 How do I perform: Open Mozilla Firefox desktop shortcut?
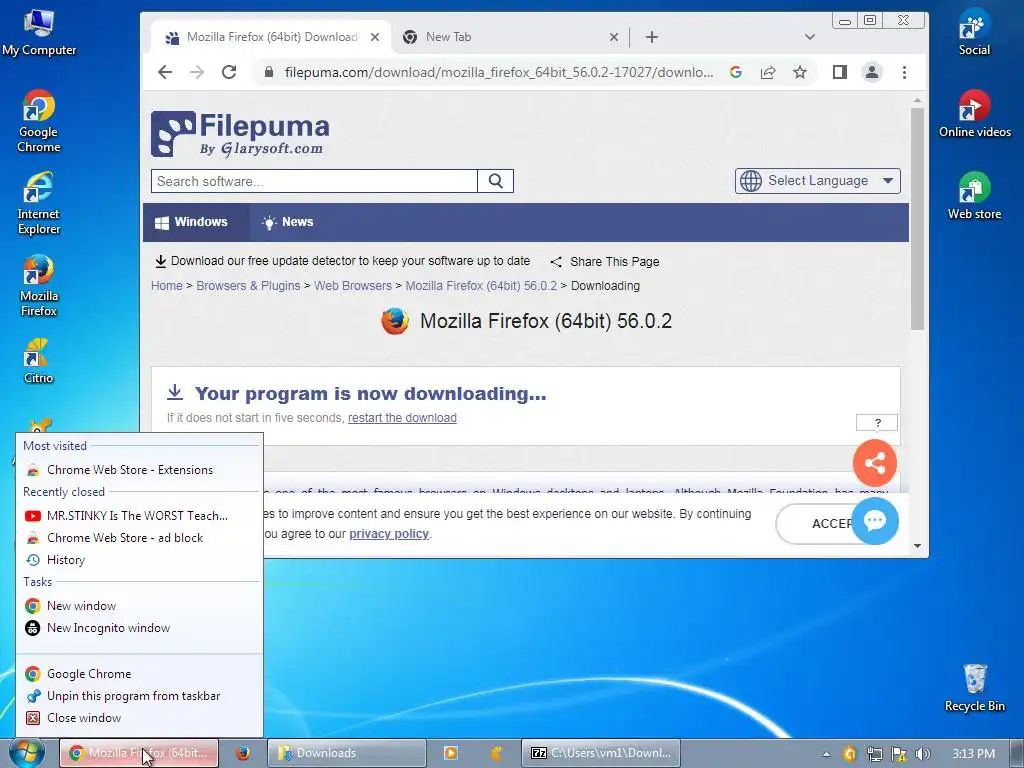click(x=39, y=286)
